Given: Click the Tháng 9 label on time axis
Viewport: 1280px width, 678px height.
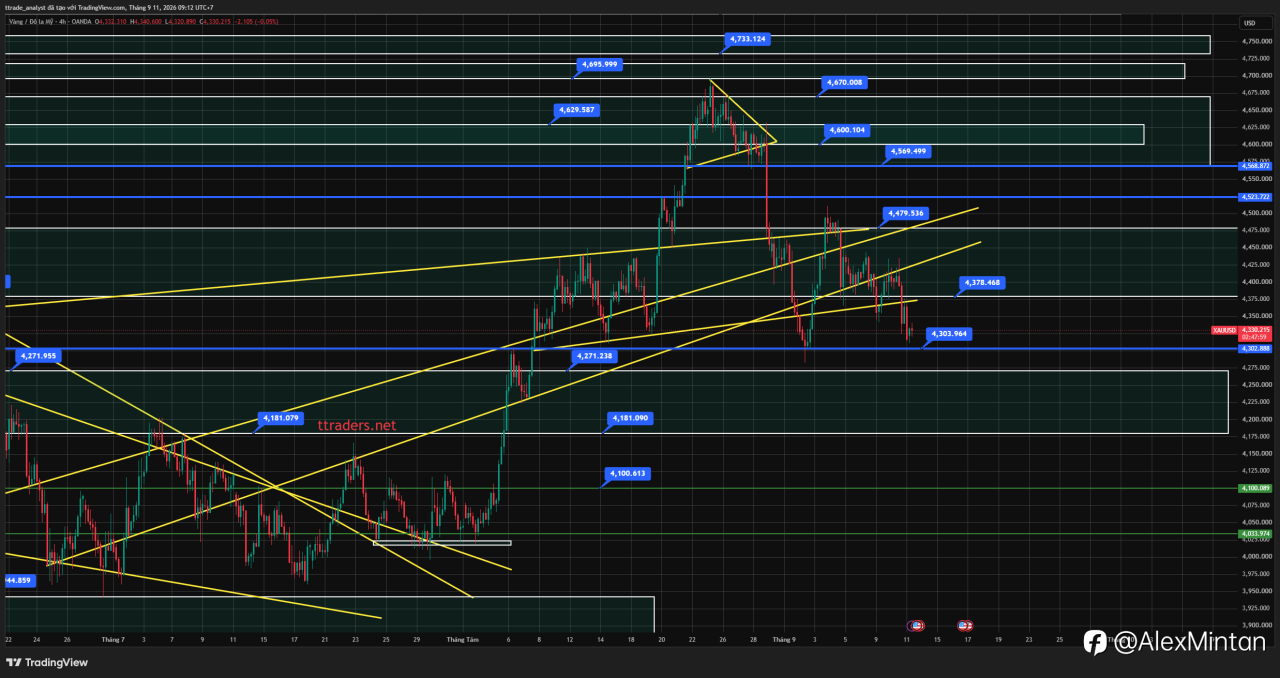Looking at the screenshot, I should pos(784,638).
